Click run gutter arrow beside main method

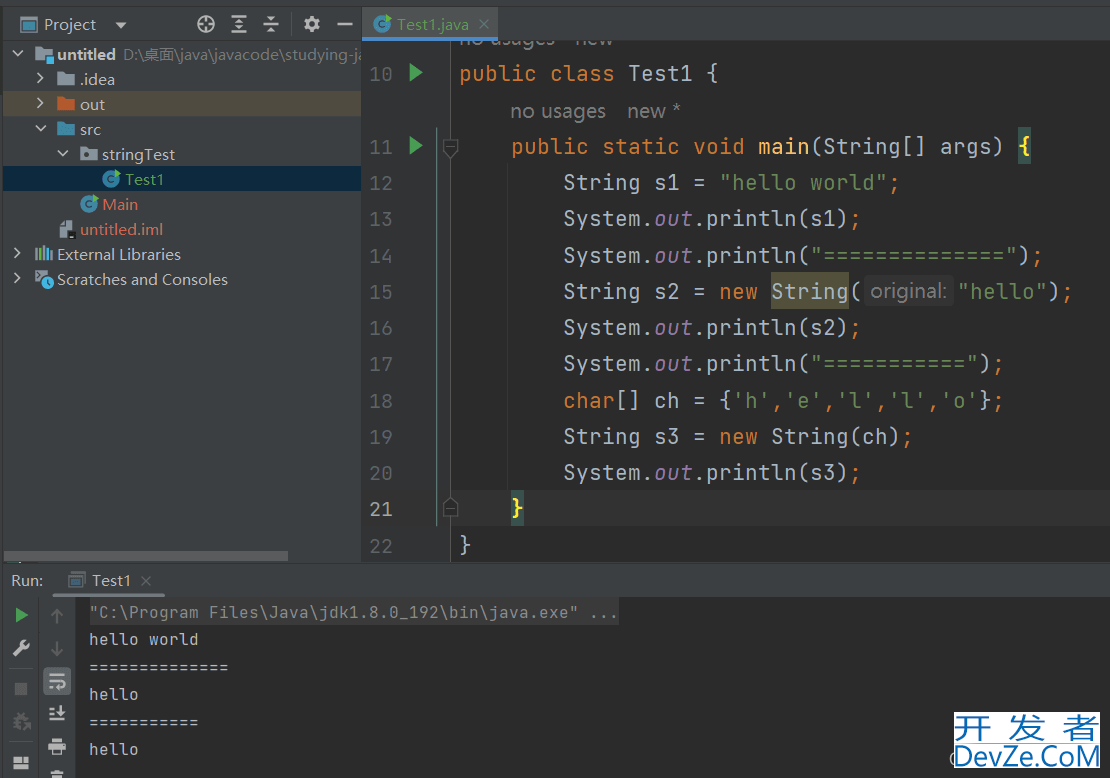(x=416, y=147)
